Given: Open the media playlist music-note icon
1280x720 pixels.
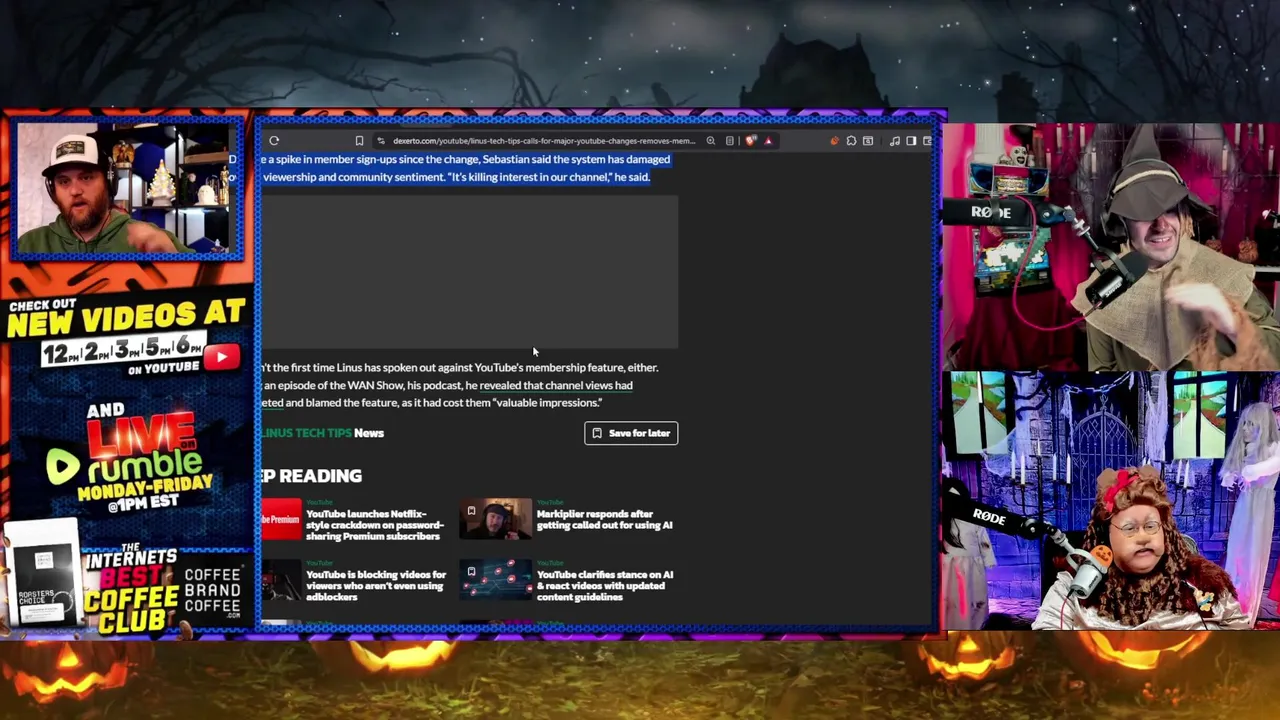Looking at the screenshot, I should pos(894,141).
